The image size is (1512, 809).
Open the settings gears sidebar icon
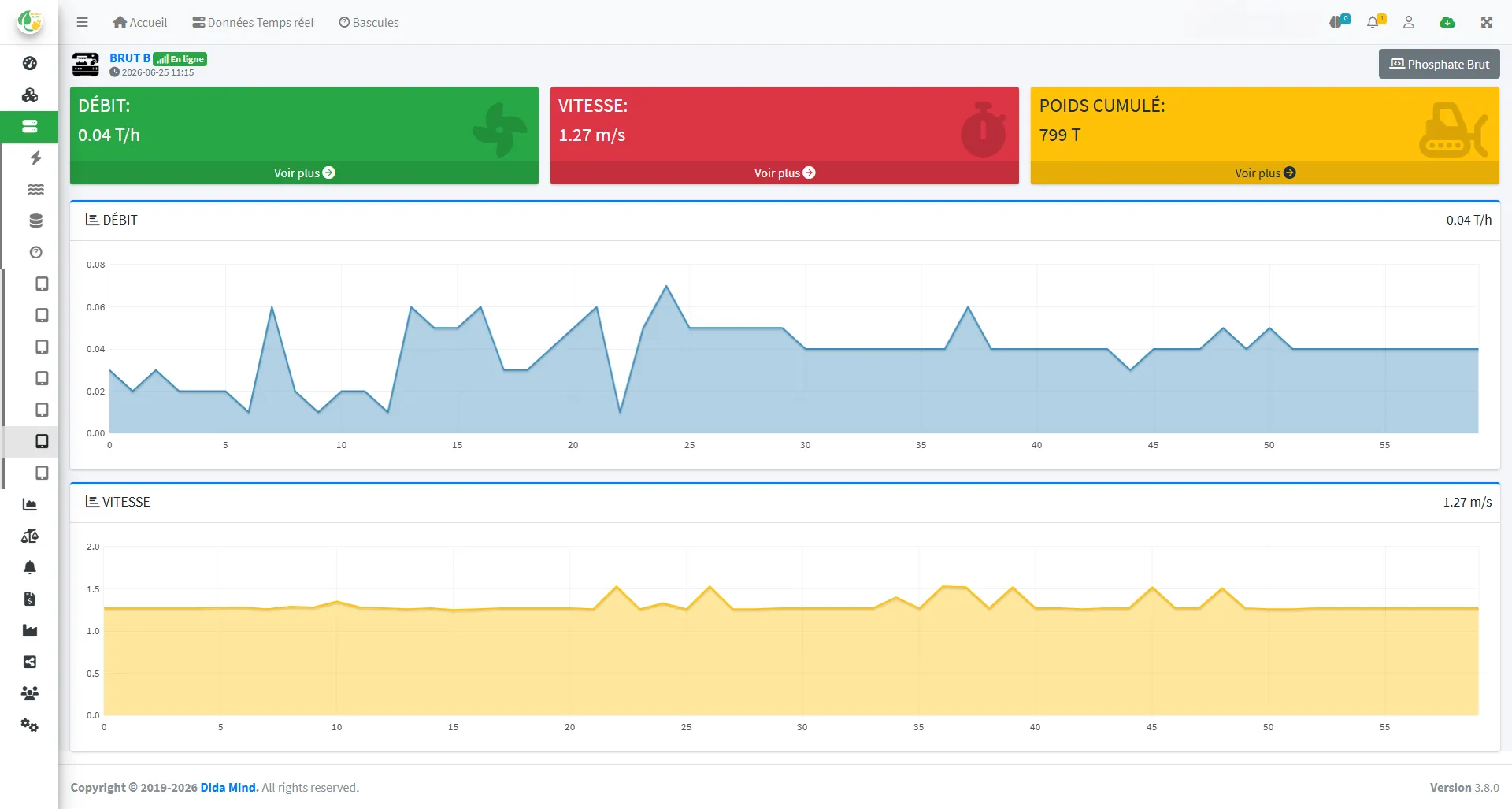coord(30,725)
